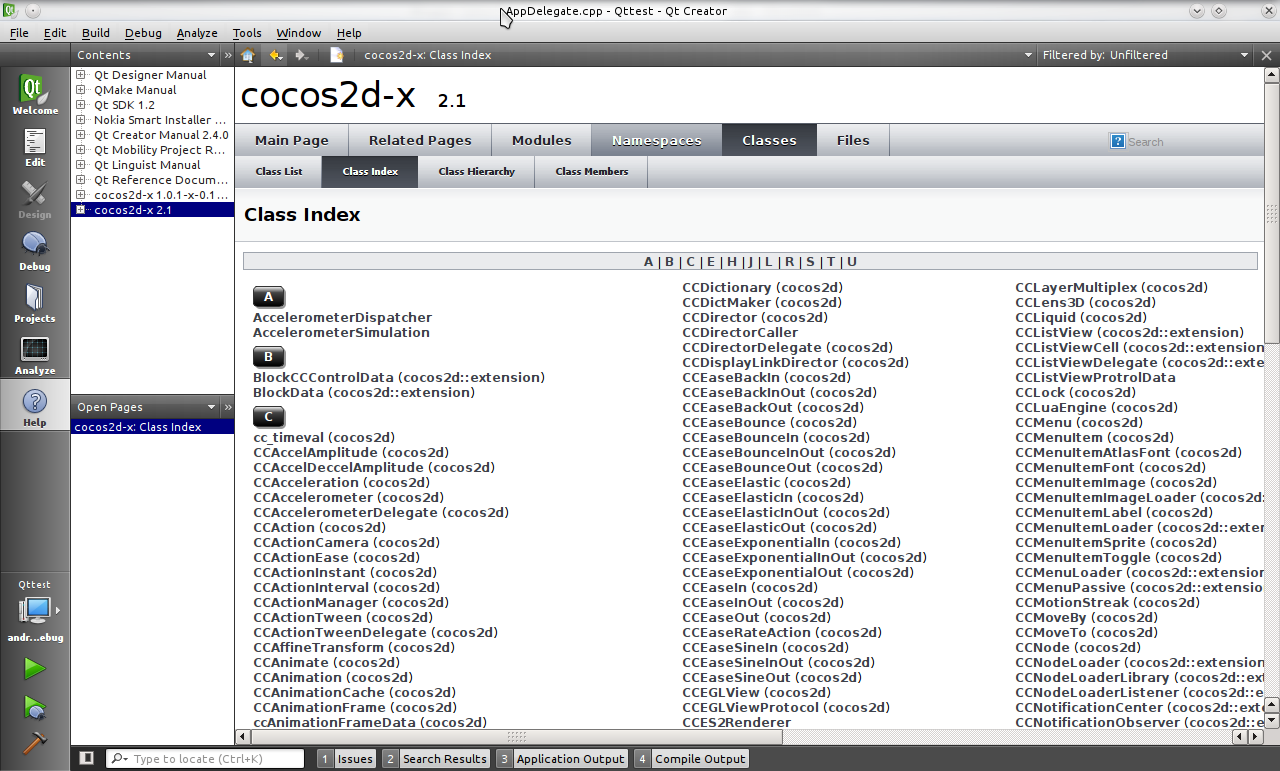
Task: Build the project with the hammer icon
Action: (35, 745)
